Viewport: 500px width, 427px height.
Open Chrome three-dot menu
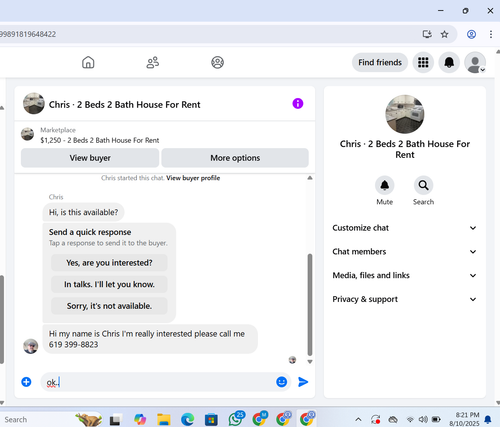pyautogui.click(x=491, y=34)
